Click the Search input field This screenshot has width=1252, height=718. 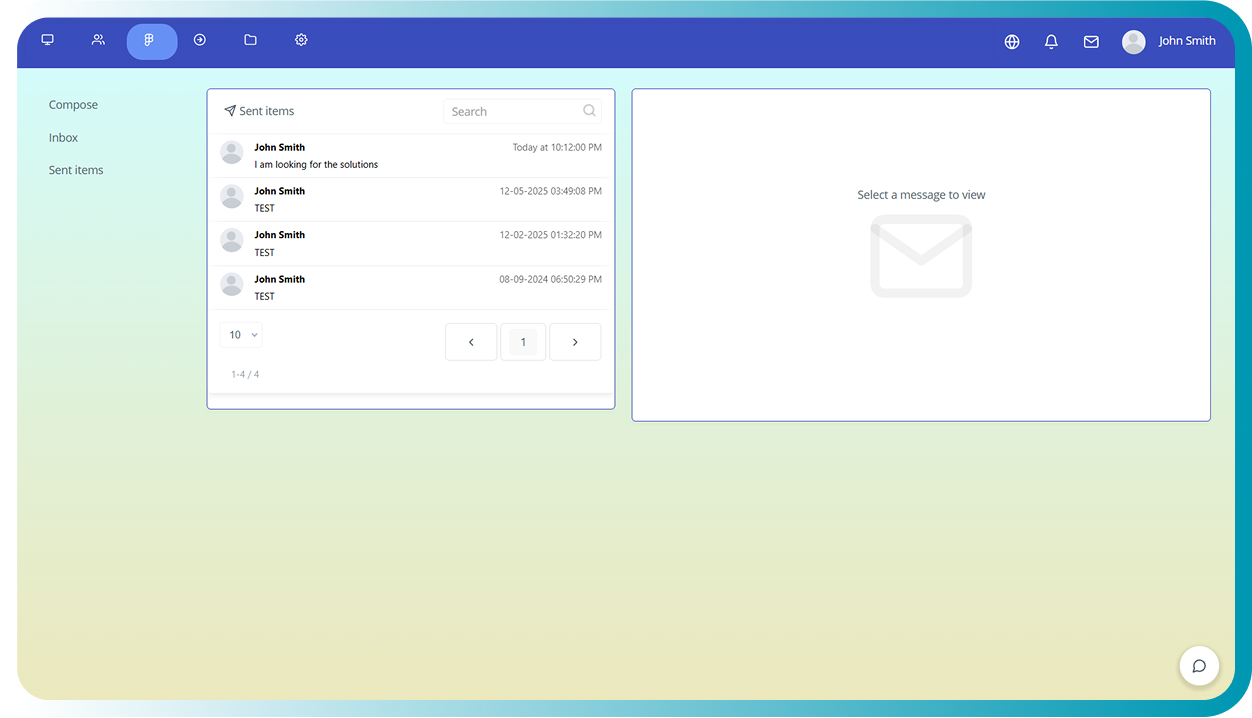(x=512, y=112)
